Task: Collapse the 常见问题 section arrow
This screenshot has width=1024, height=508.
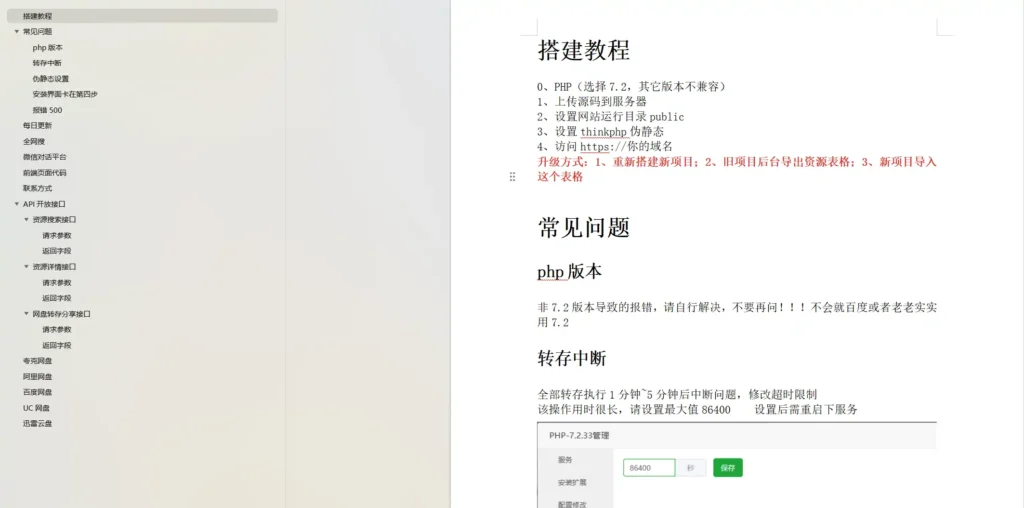Action: [17, 31]
